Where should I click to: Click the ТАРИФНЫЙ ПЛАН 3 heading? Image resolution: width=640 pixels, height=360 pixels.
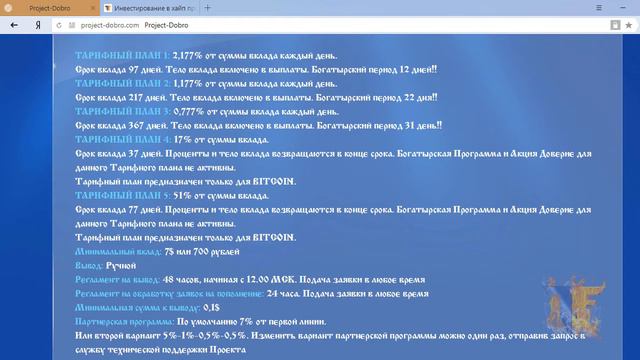point(122,111)
